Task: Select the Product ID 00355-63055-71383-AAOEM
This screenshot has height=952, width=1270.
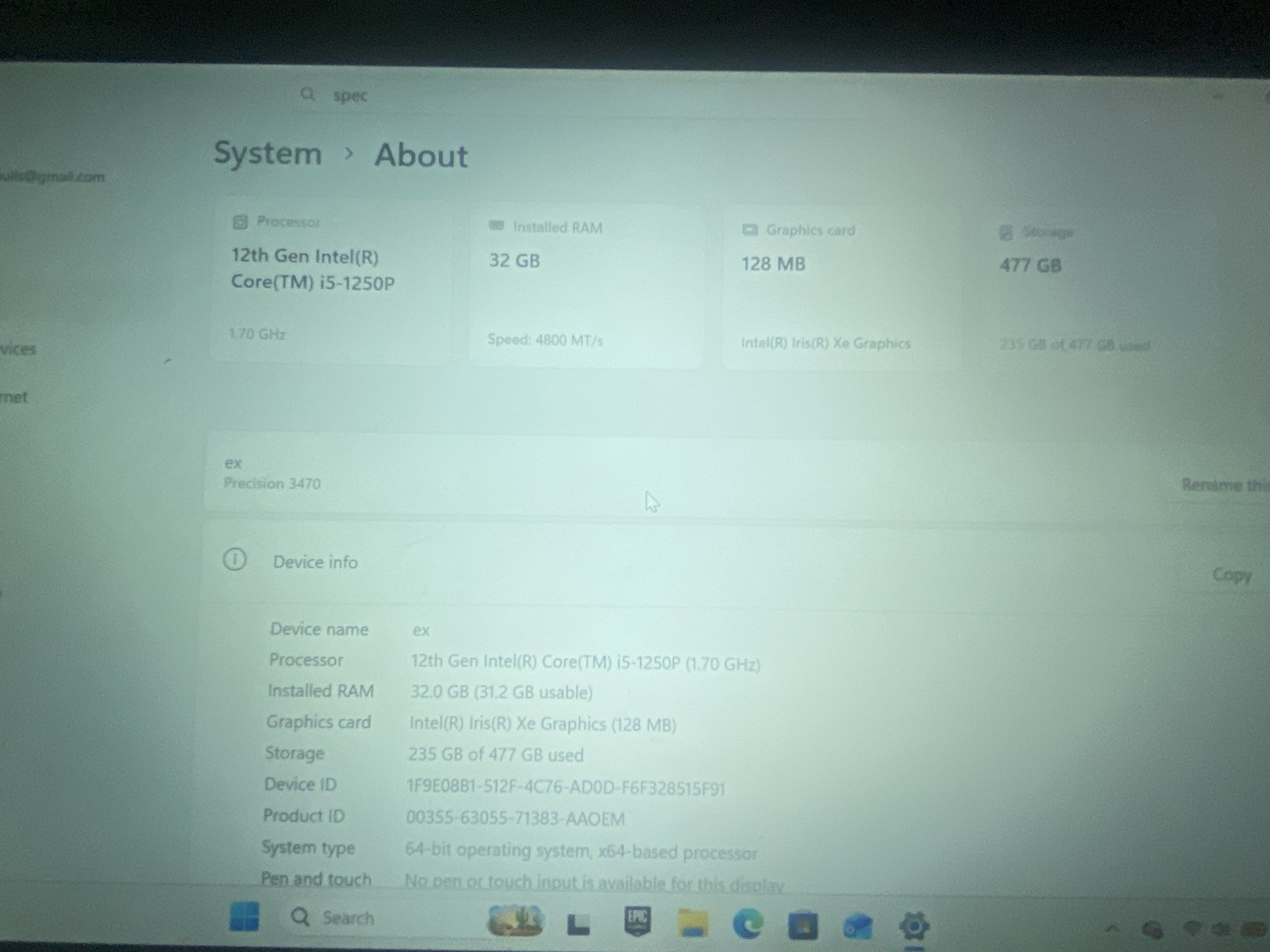Action: click(515, 818)
